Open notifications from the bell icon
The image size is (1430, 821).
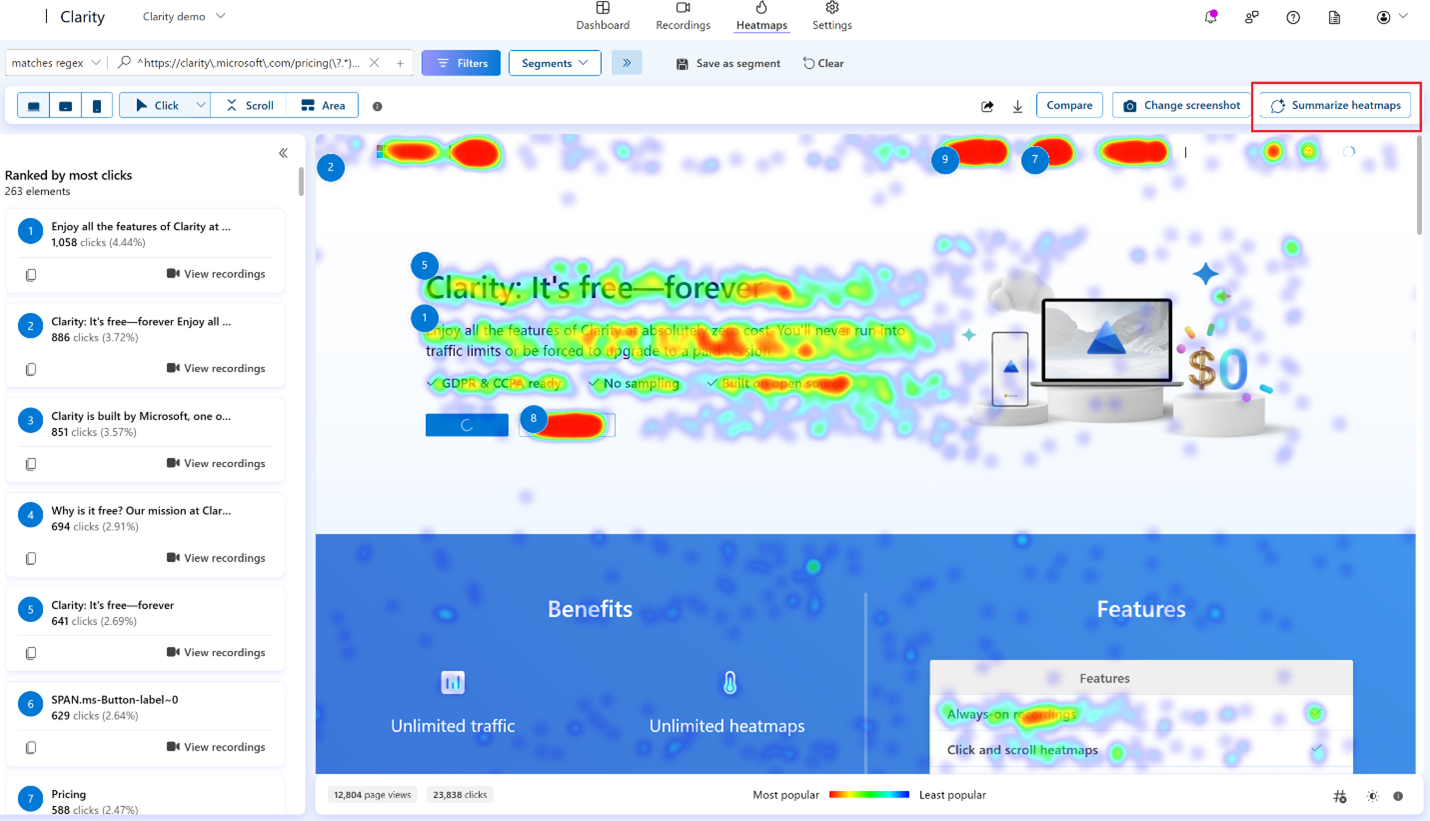(1210, 16)
